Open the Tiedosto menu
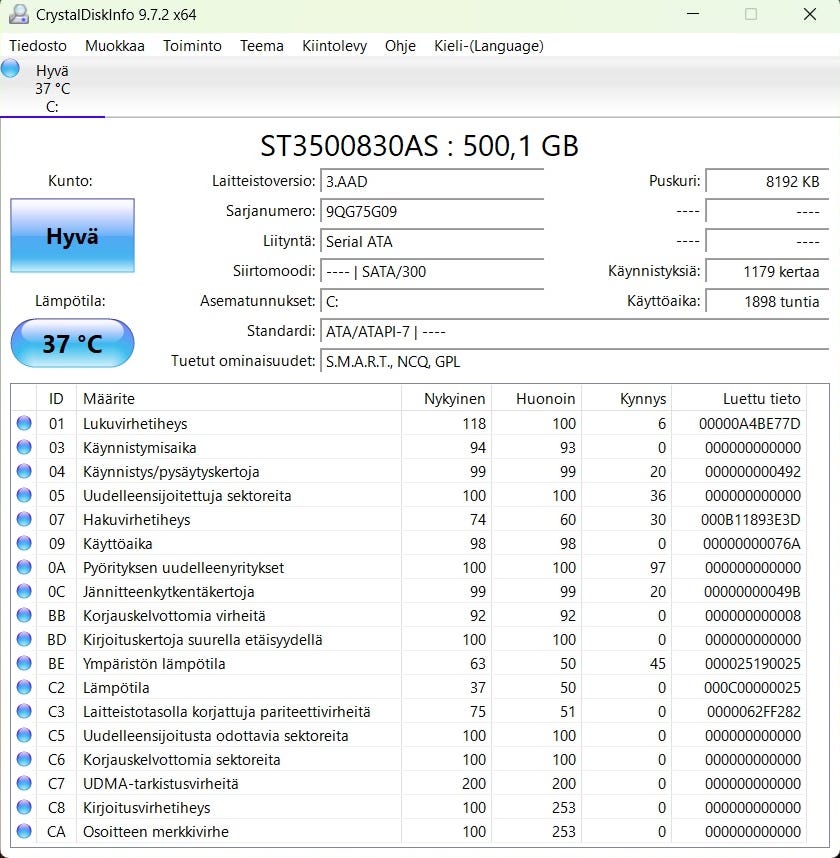The height and width of the screenshot is (858, 840). 38,46
